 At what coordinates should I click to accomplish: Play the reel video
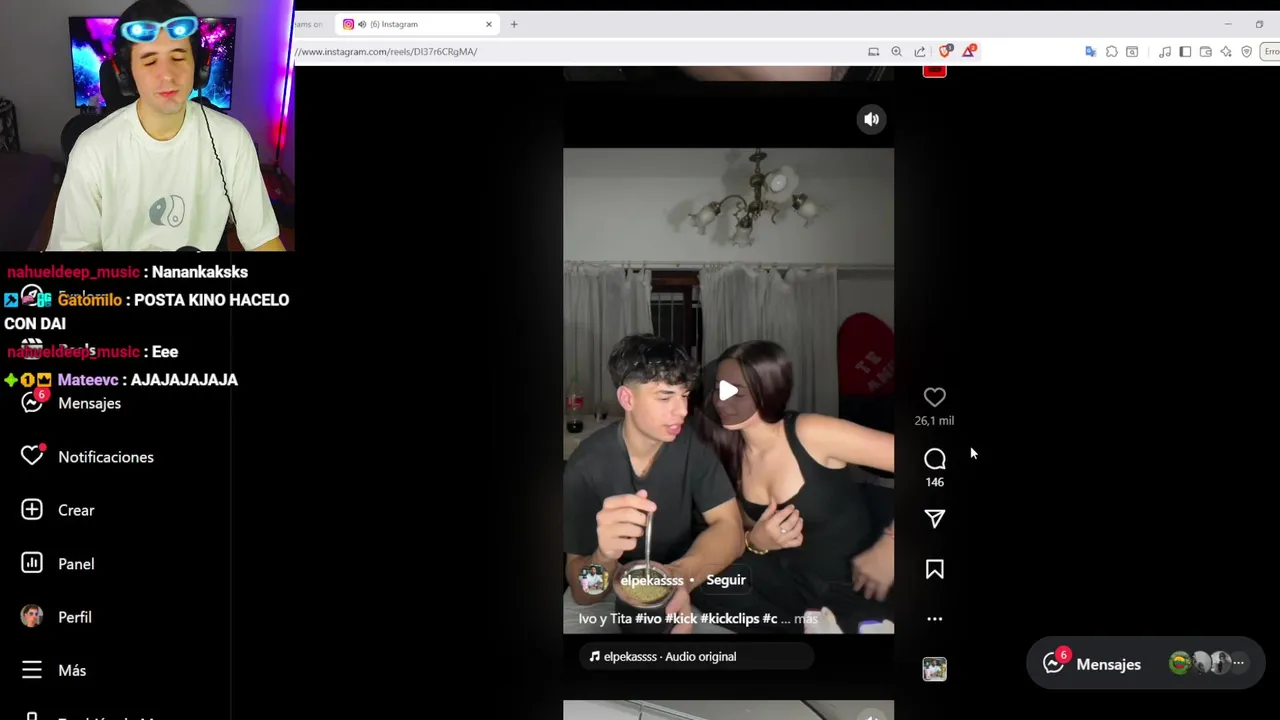(728, 391)
